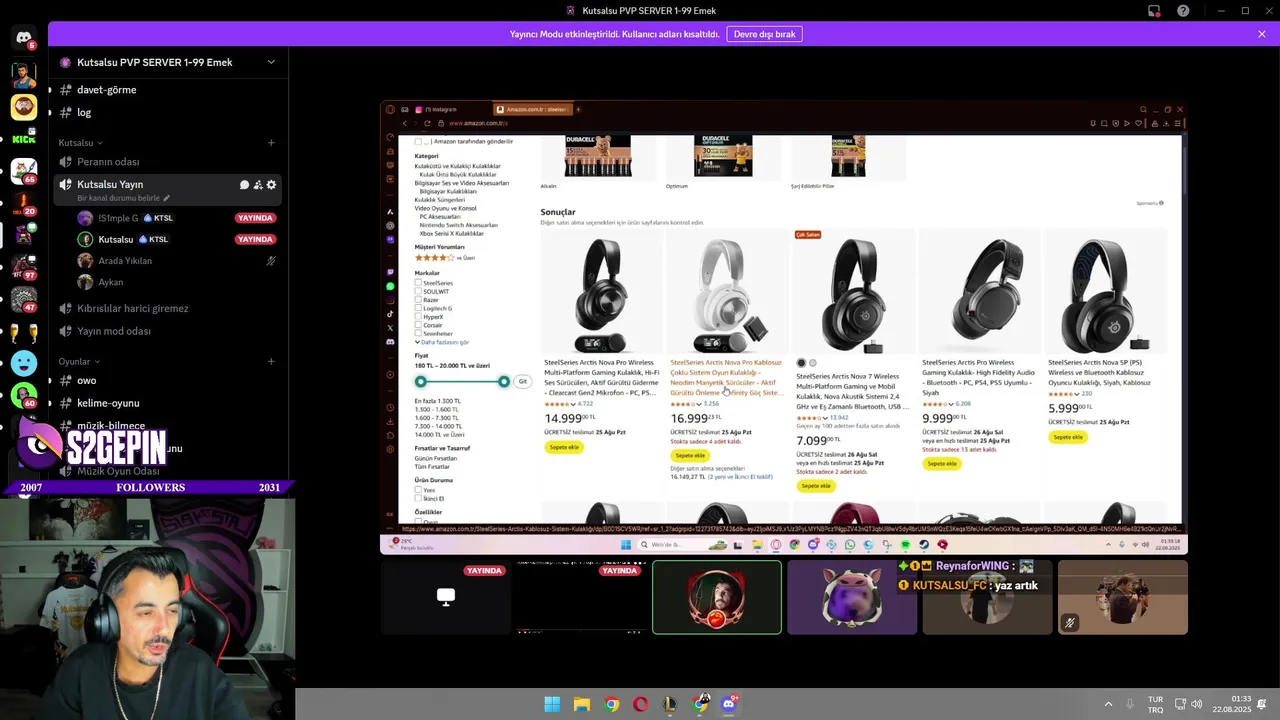Screen dimensions: 1280x720
Task: Click volume icon in system tray
Action: tap(1197, 704)
